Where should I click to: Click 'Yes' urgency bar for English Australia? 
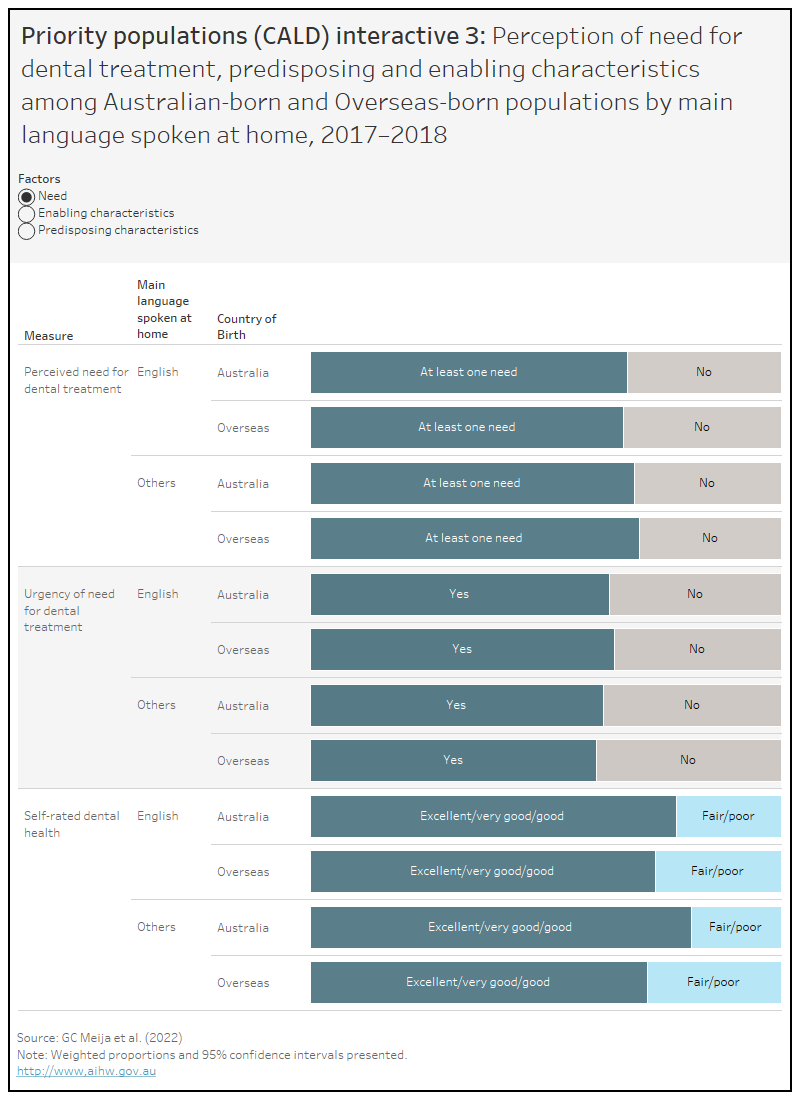pyautogui.click(x=459, y=594)
